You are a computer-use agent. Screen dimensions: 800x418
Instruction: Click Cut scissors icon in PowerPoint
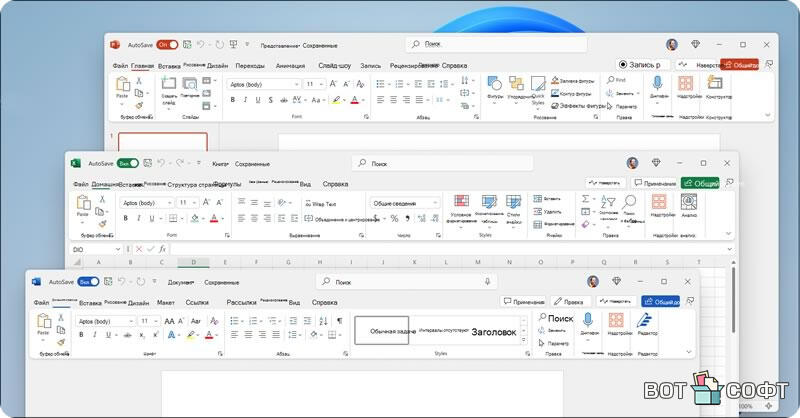coord(139,81)
